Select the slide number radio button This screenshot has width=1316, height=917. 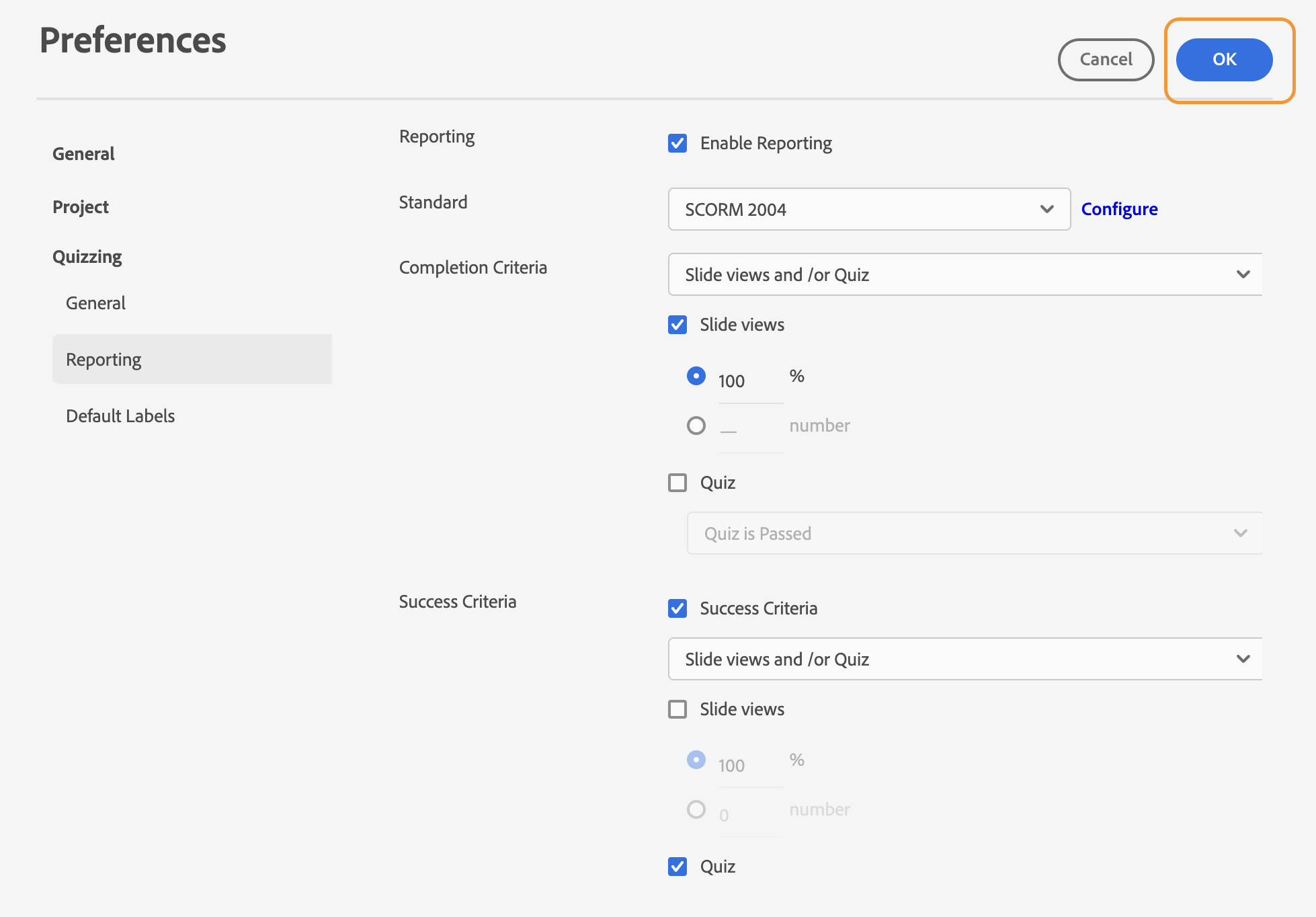tap(696, 426)
